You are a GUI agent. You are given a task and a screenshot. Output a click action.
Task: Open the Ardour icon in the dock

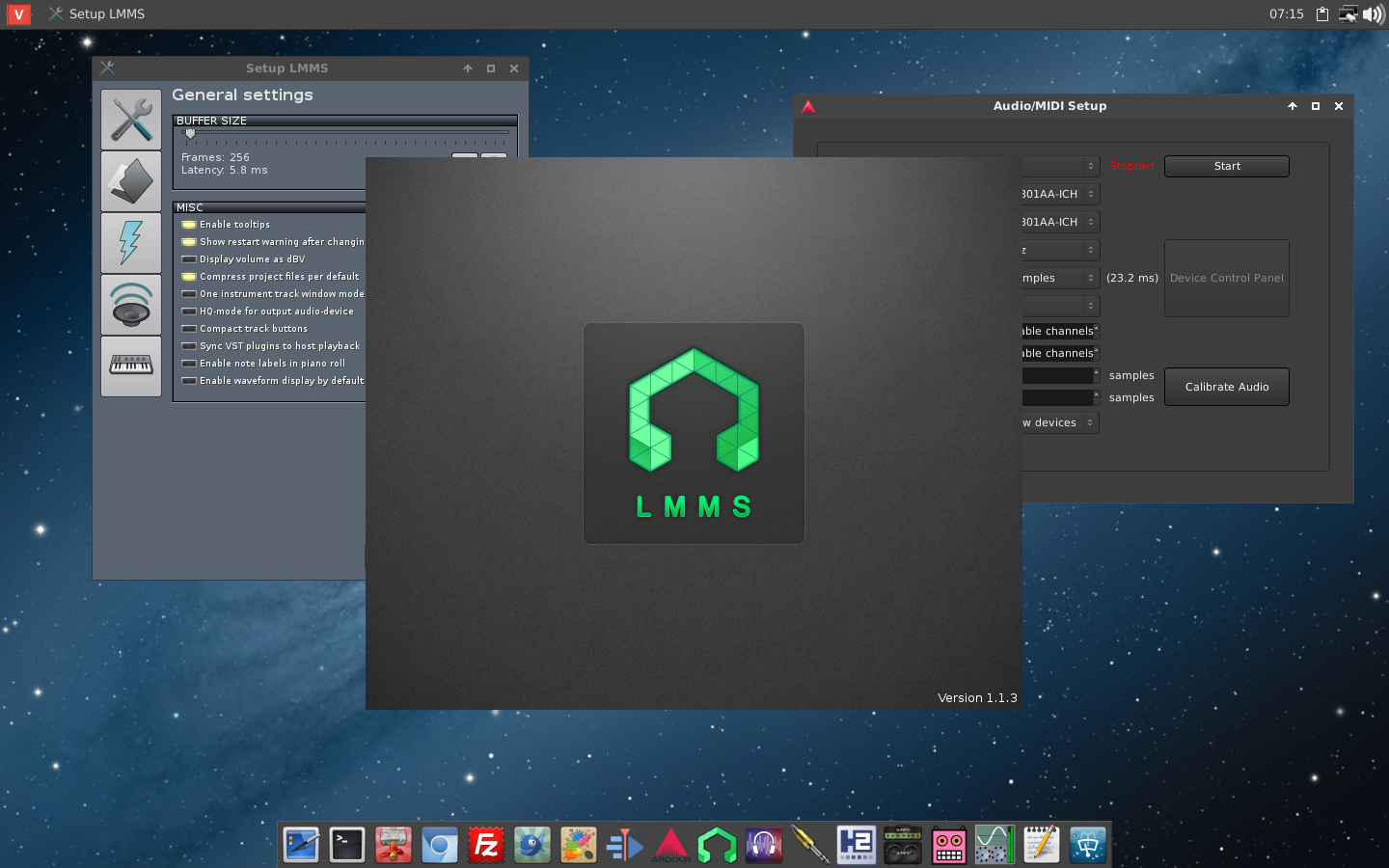671,845
